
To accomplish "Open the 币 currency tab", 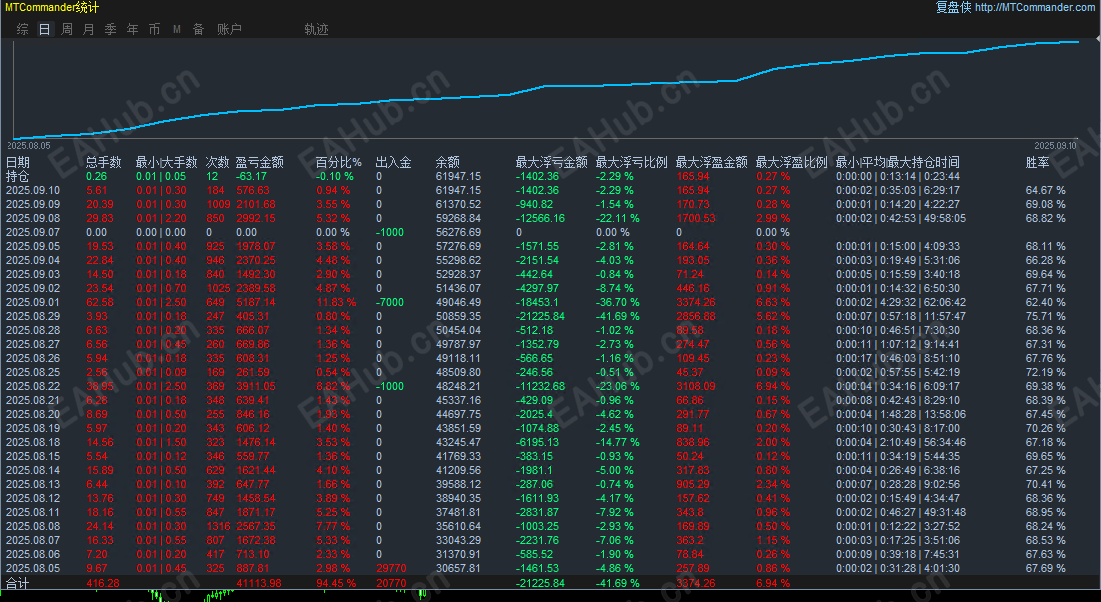I will coord(154,29).
